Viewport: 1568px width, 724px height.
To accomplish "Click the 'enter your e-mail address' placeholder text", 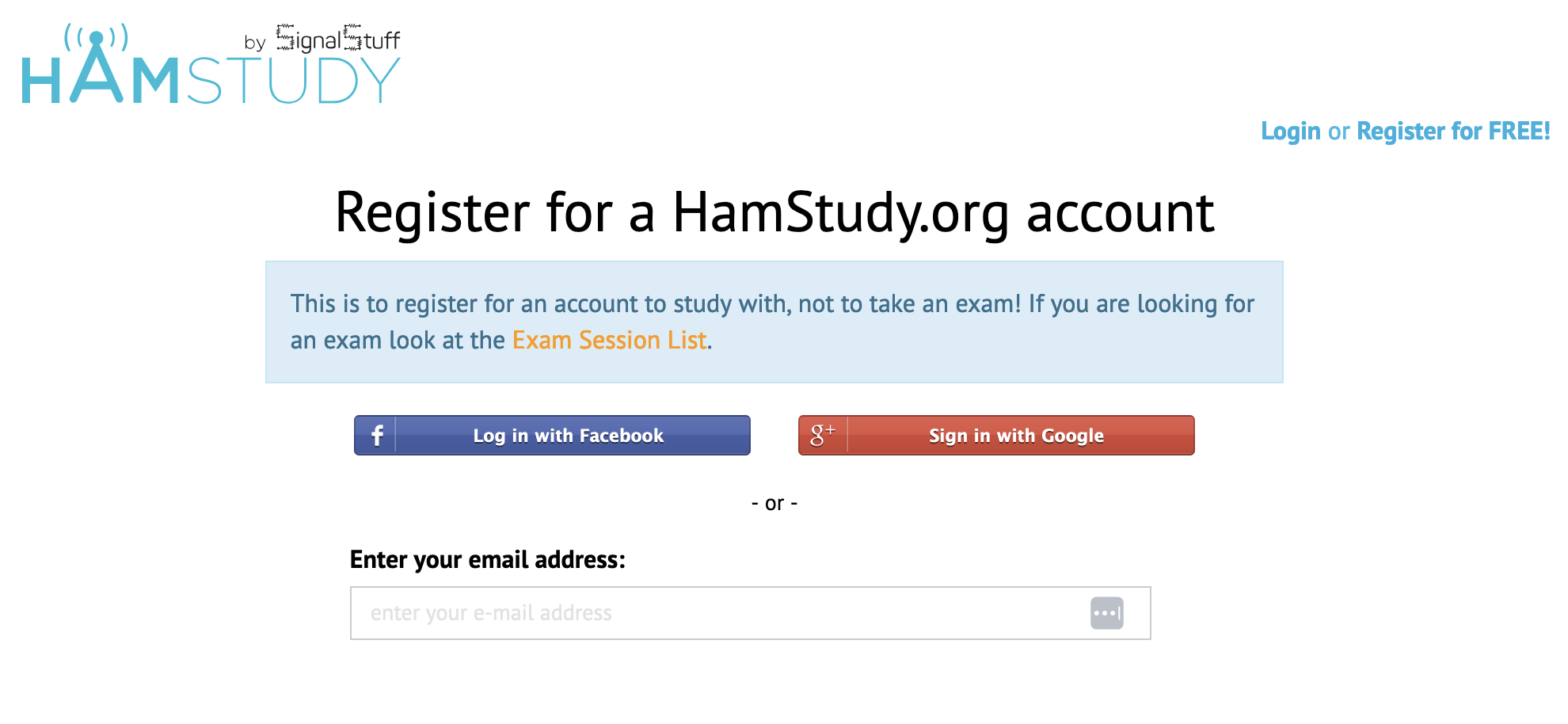I will pos(491,612).
